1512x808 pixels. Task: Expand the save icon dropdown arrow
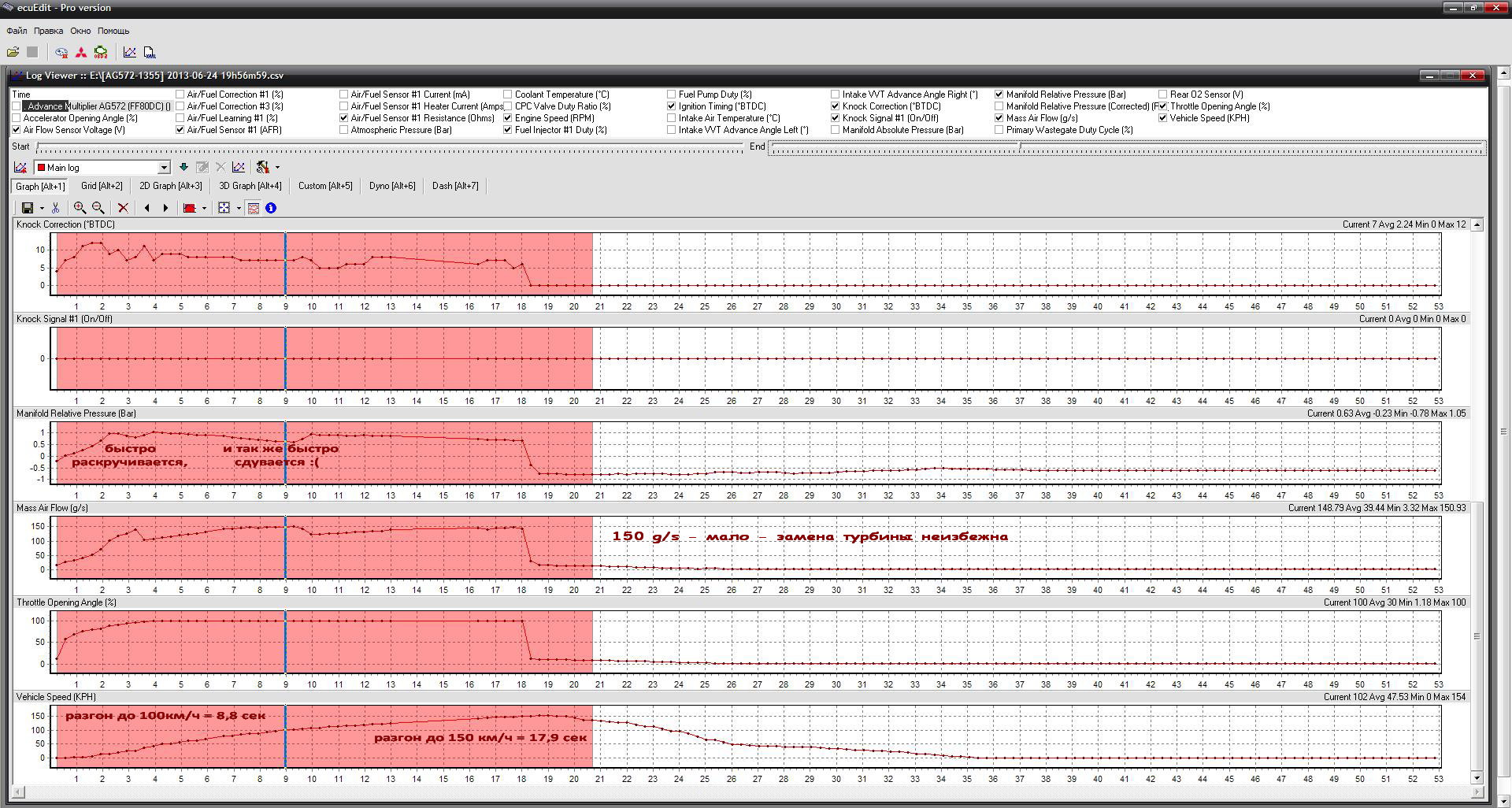(x=42, y=209)
